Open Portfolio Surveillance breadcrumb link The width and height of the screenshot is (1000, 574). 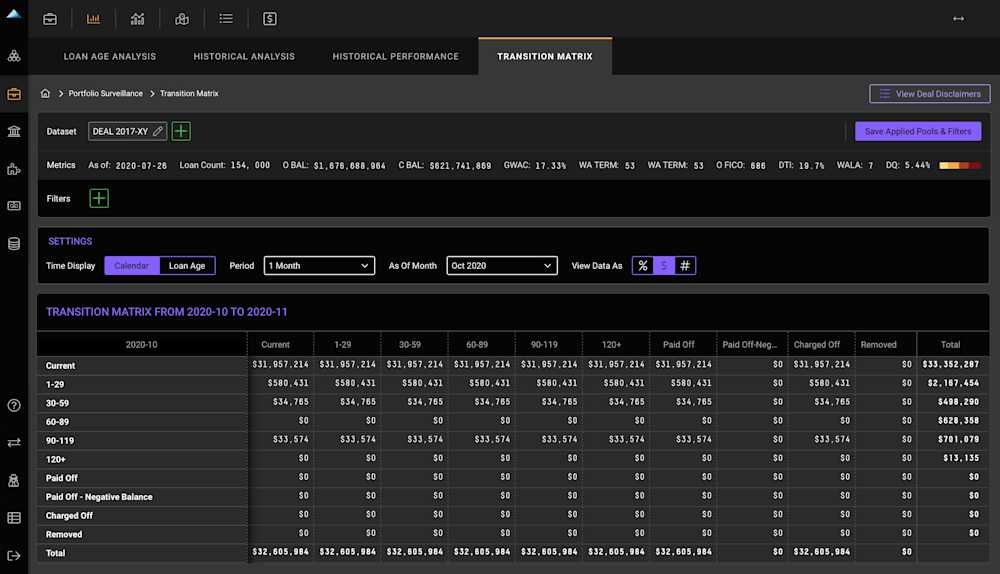pos(106,93)
